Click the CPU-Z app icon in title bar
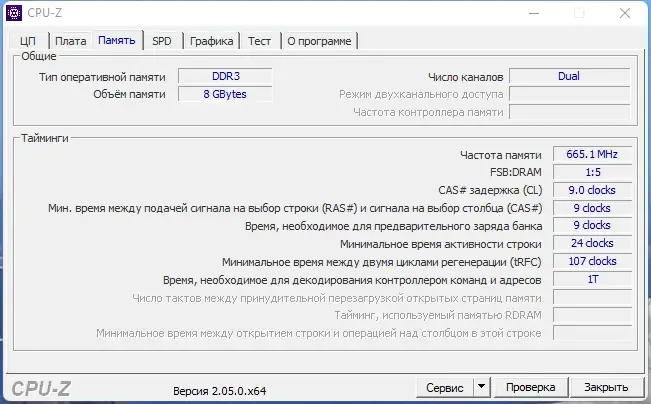 (14, 13)
